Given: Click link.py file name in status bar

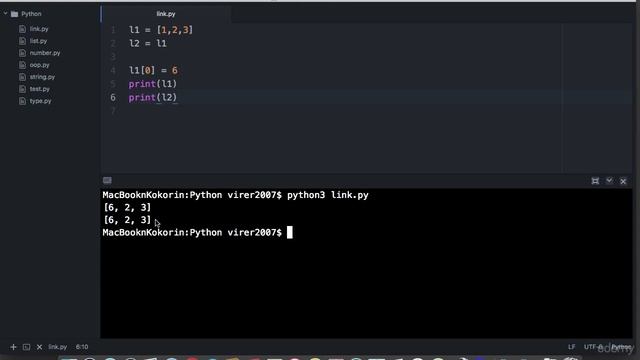Looking at the screenshot, I should (x=58, y=347).
